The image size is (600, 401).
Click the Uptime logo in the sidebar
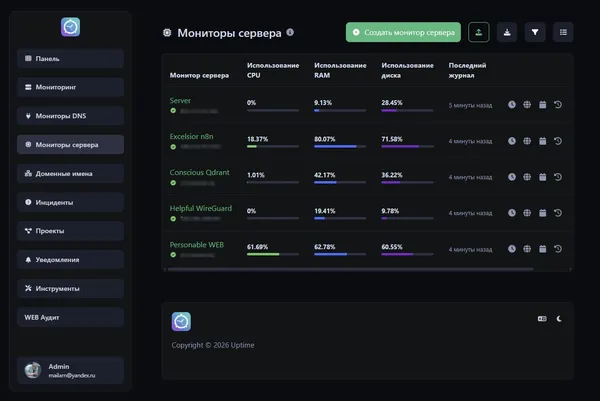[70, 27]
